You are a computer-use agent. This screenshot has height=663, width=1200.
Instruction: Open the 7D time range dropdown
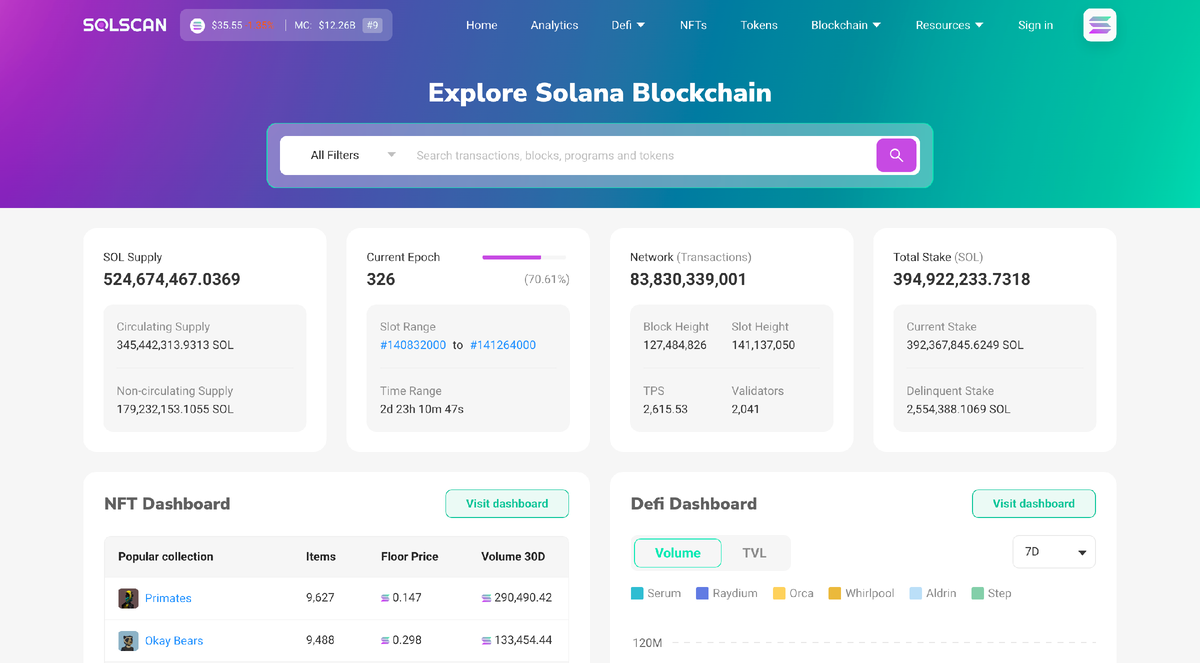[1054, 552]
